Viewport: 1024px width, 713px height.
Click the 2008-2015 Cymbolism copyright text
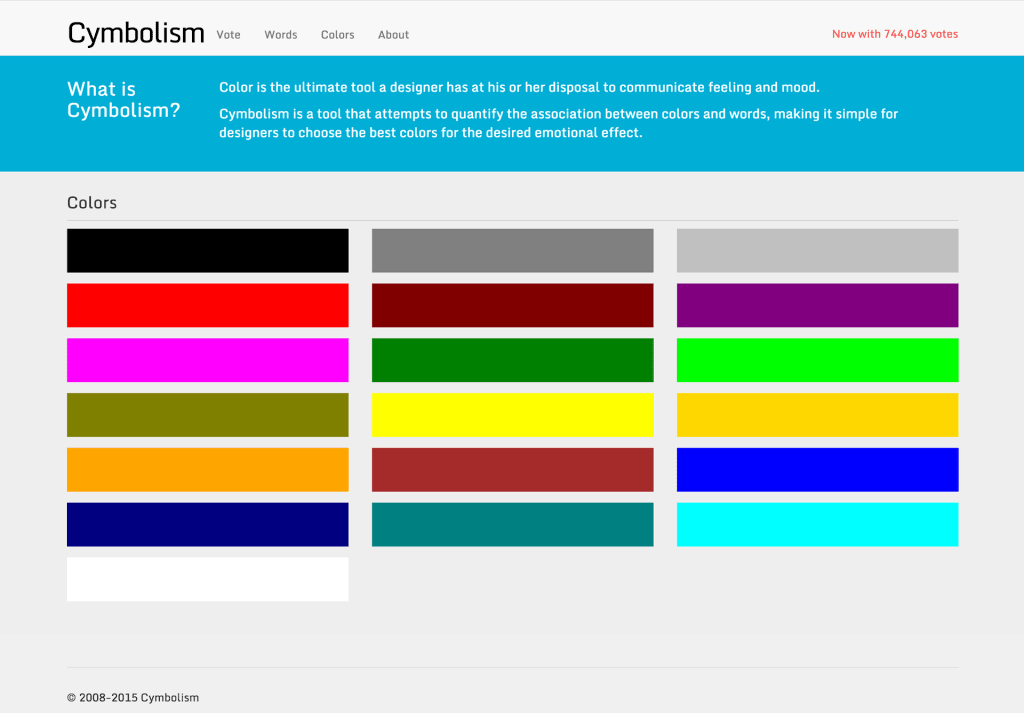132,697
